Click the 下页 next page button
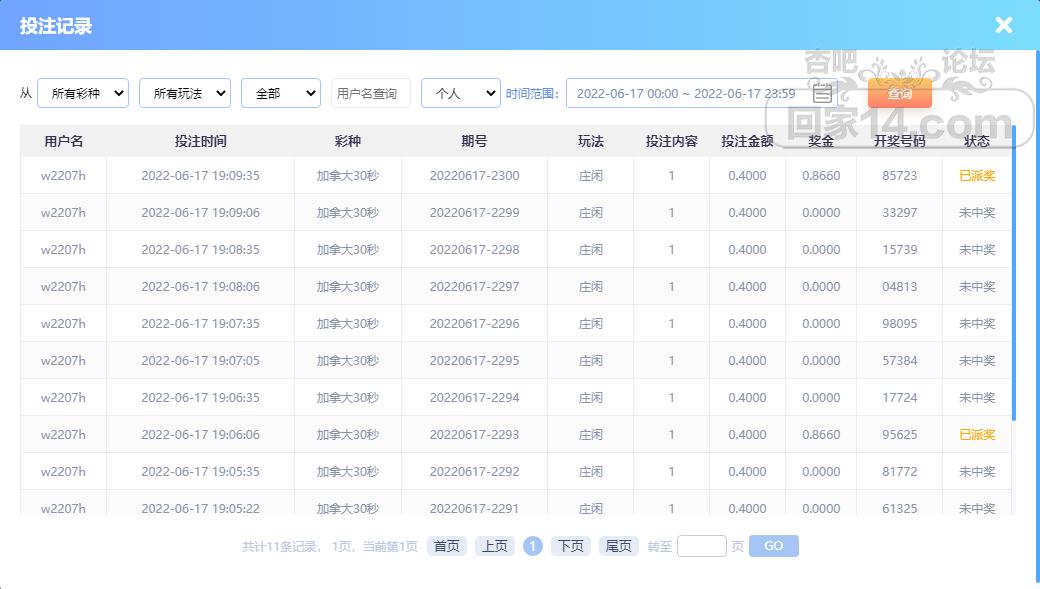 coord(570,546)
